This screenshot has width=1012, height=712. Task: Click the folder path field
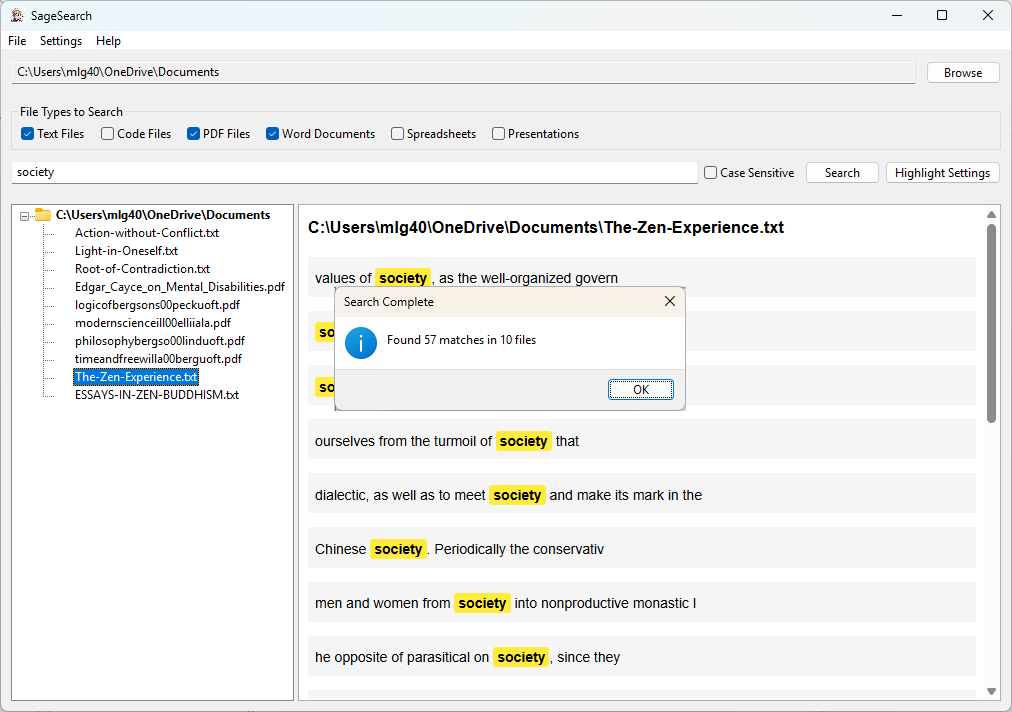pos(463,72)
